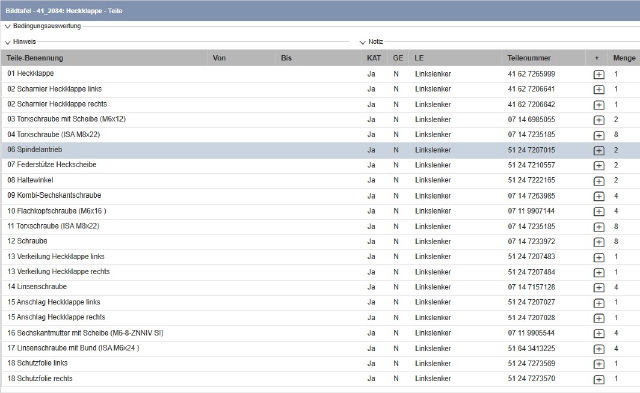This screenshot has height=393, width=640.
Task: Click the Teilenummer column header
Action: [529, 58]
